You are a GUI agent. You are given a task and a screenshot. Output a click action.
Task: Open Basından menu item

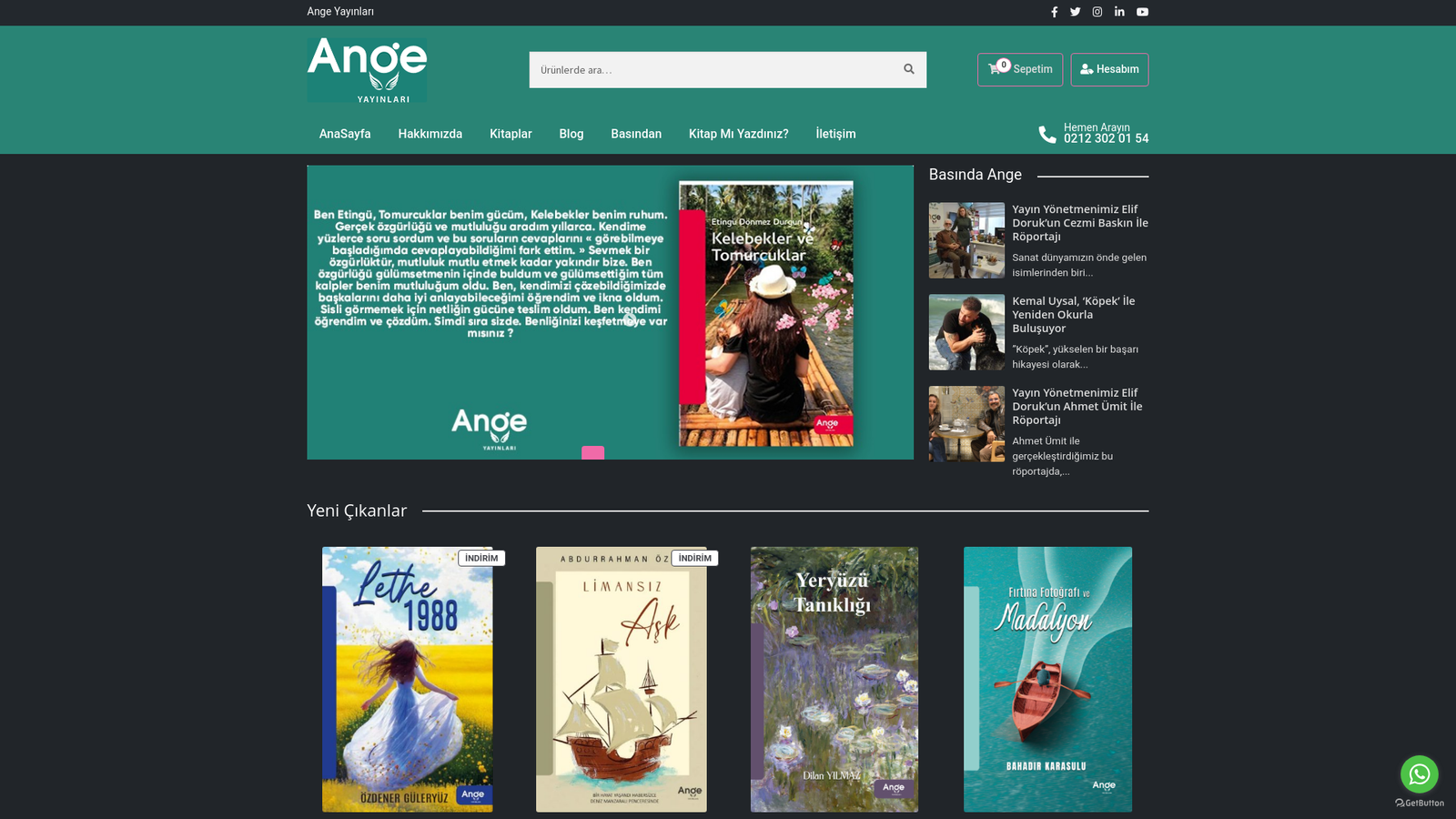[636, 134]
